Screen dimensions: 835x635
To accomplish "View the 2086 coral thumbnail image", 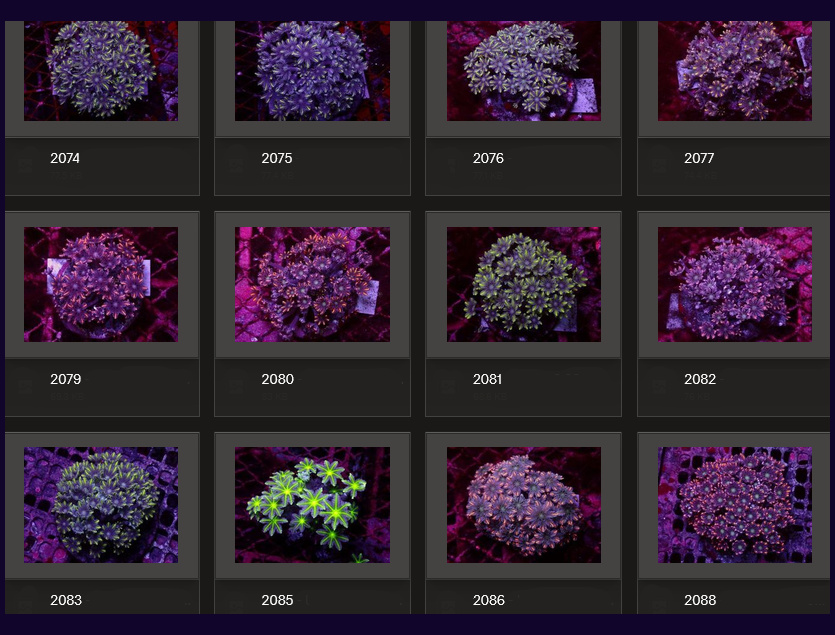I will point(523,505).
